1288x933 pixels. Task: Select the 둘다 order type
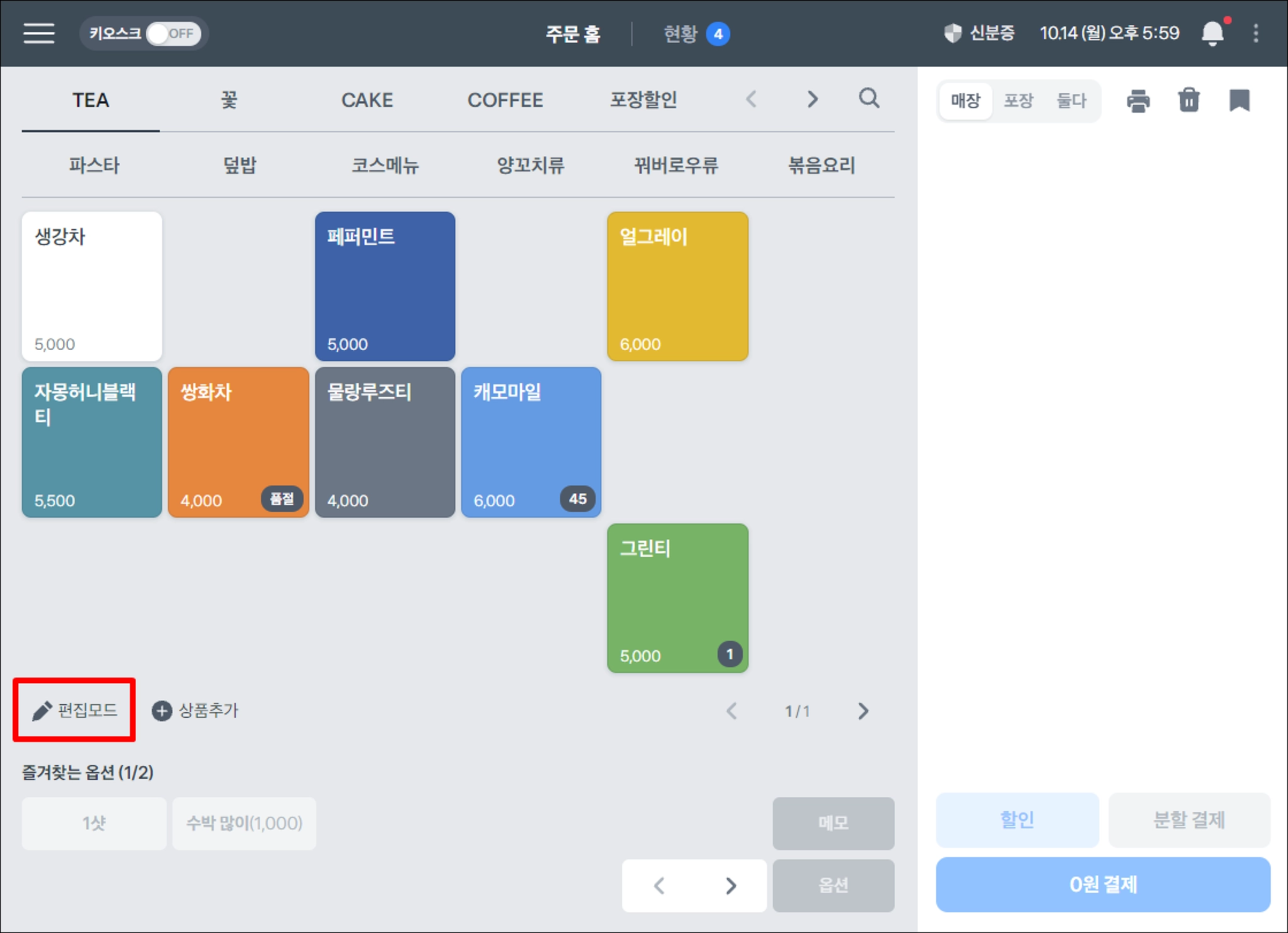(x=1071, y=101)
